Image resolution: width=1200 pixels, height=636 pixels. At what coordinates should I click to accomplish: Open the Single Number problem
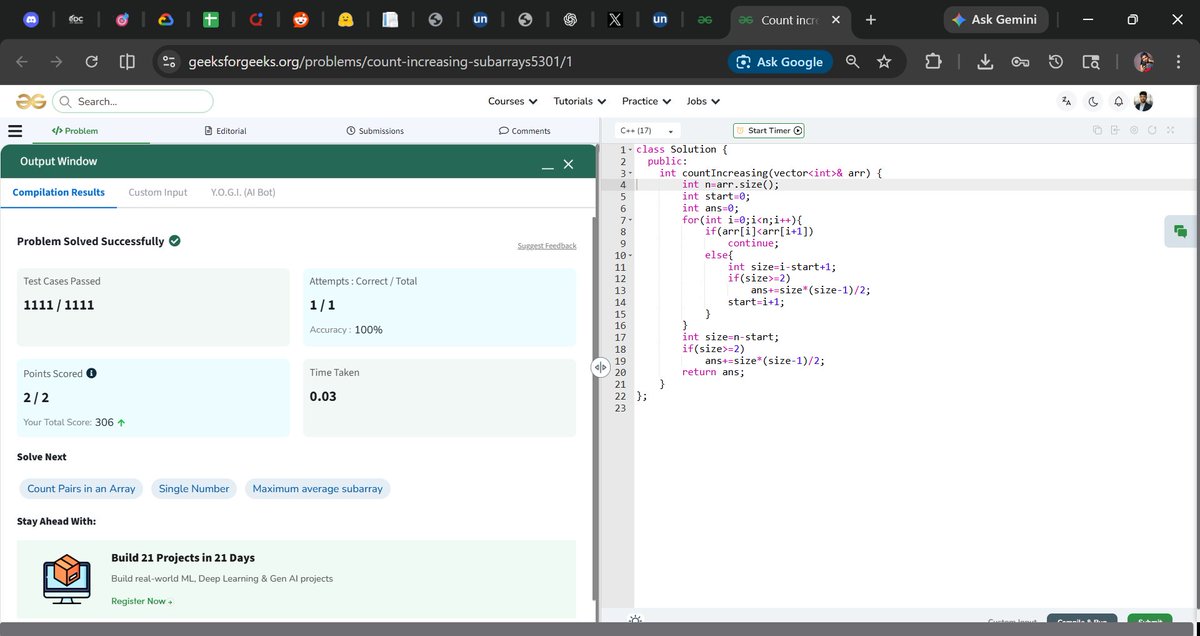pos(194,489)
